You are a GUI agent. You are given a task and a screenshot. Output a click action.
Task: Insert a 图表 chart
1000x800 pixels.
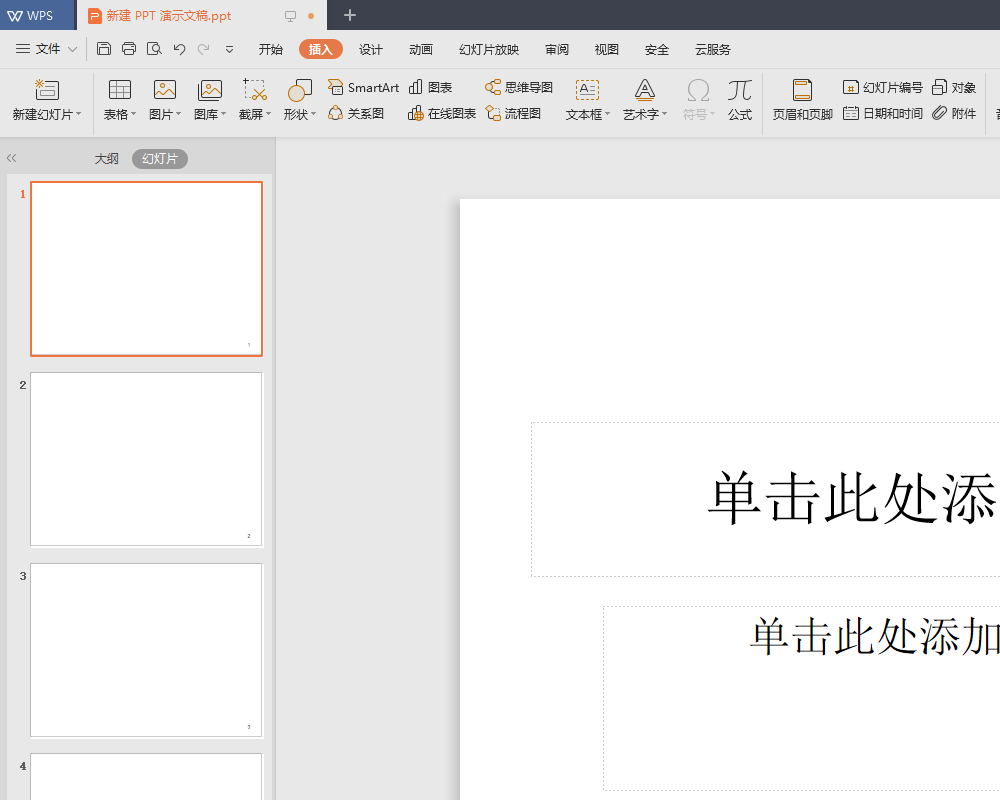430,86
